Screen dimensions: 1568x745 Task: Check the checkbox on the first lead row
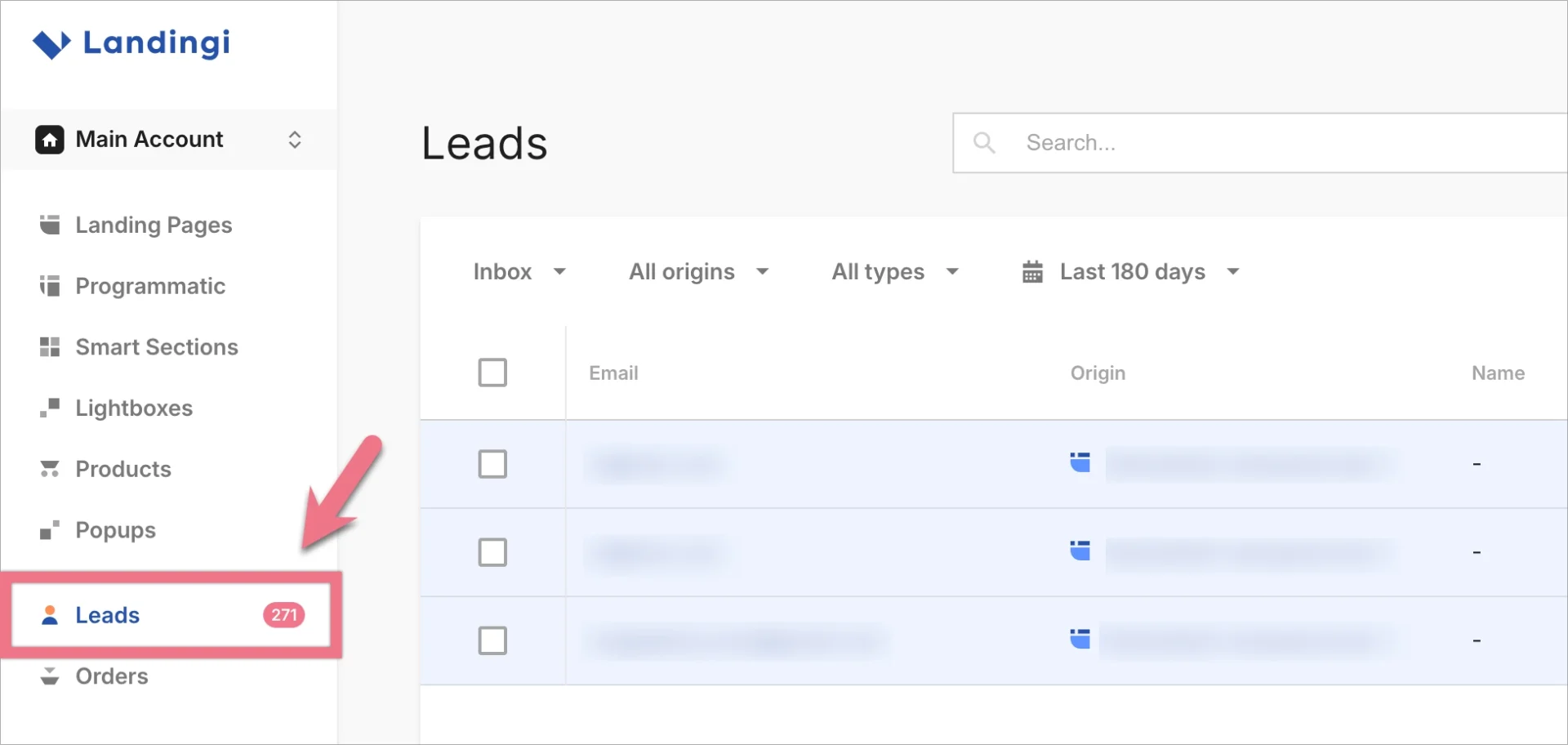492,464
